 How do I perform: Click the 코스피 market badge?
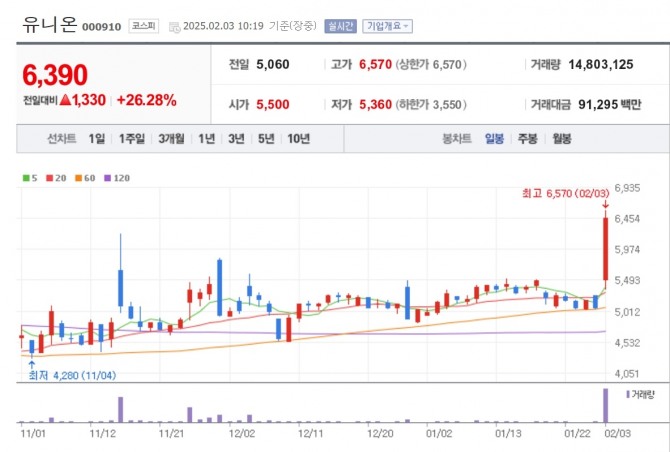click(142, 27)
